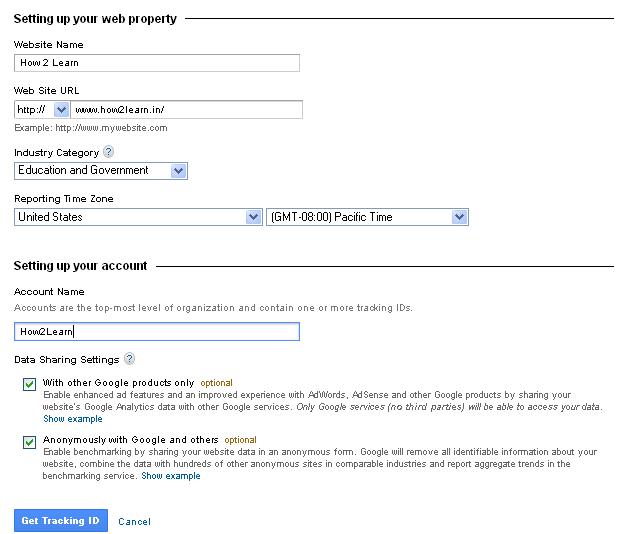
Task: Click the Industry Category help icon
Action: (108, 152)
